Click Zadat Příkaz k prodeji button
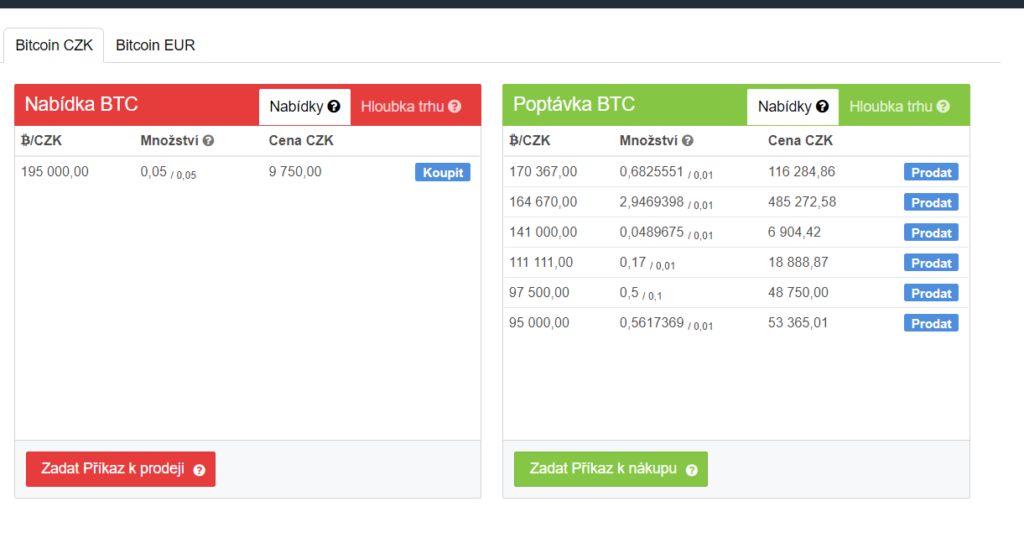Image resolution: width=1024 pixels, height=538 pixels. click(121, 469)
